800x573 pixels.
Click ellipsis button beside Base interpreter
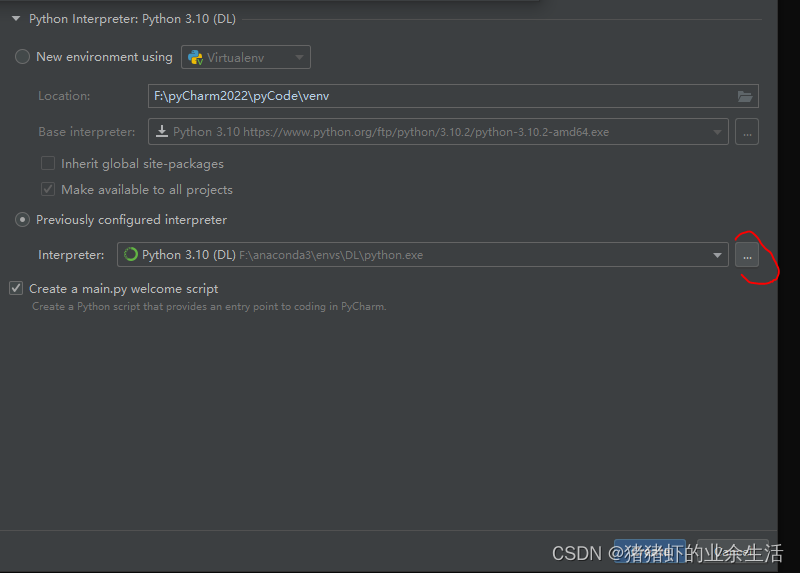point(747,132)
